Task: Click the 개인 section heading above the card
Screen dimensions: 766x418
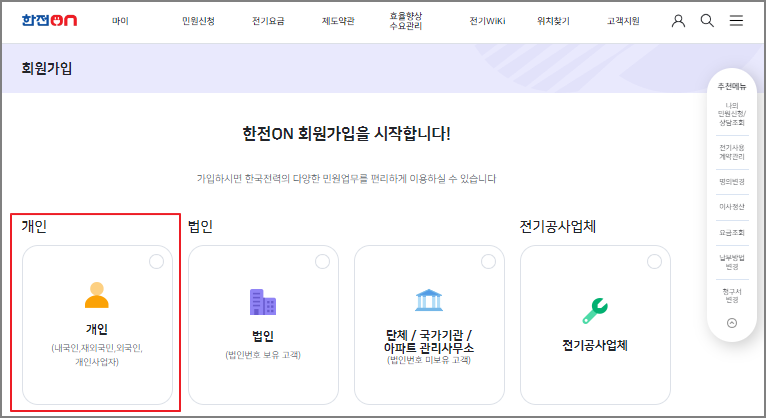Action: 34,227
